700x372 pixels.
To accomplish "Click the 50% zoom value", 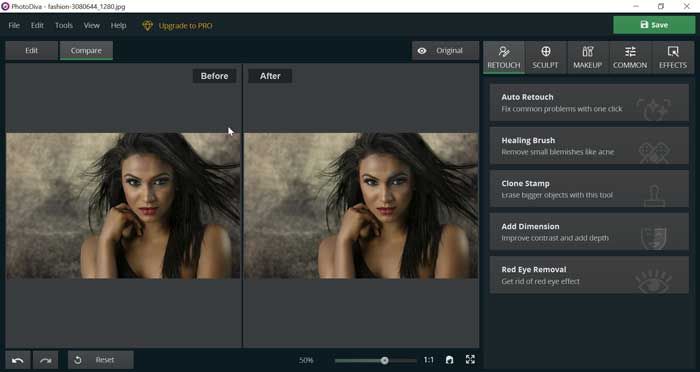I will (x=306, y=360).
